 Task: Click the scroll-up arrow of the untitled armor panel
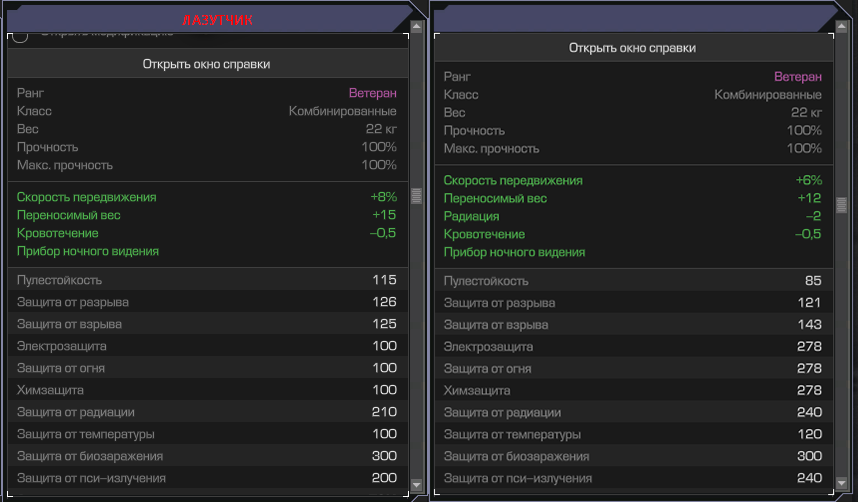[842, 26]
